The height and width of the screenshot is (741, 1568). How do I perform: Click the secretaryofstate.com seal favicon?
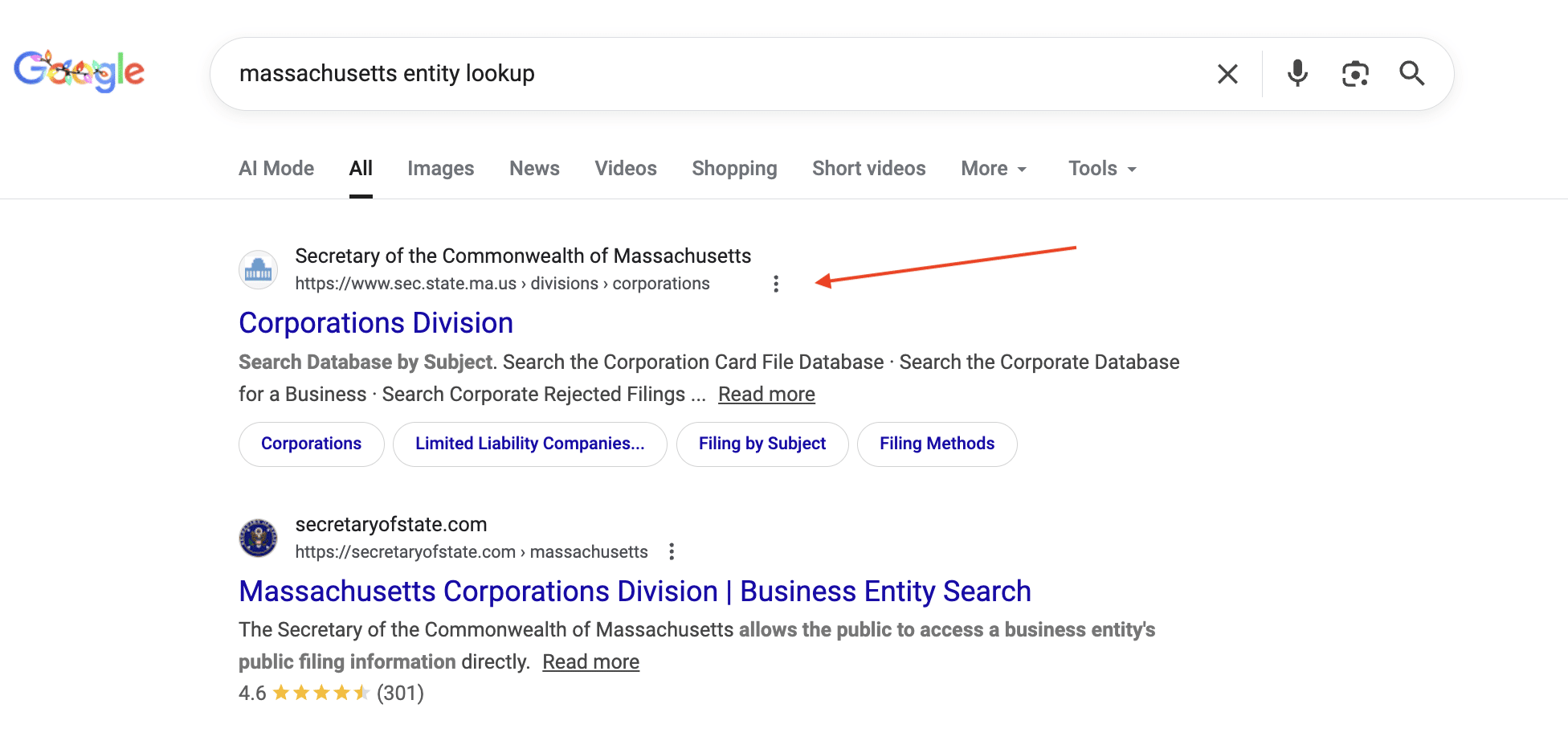(258, 538)
